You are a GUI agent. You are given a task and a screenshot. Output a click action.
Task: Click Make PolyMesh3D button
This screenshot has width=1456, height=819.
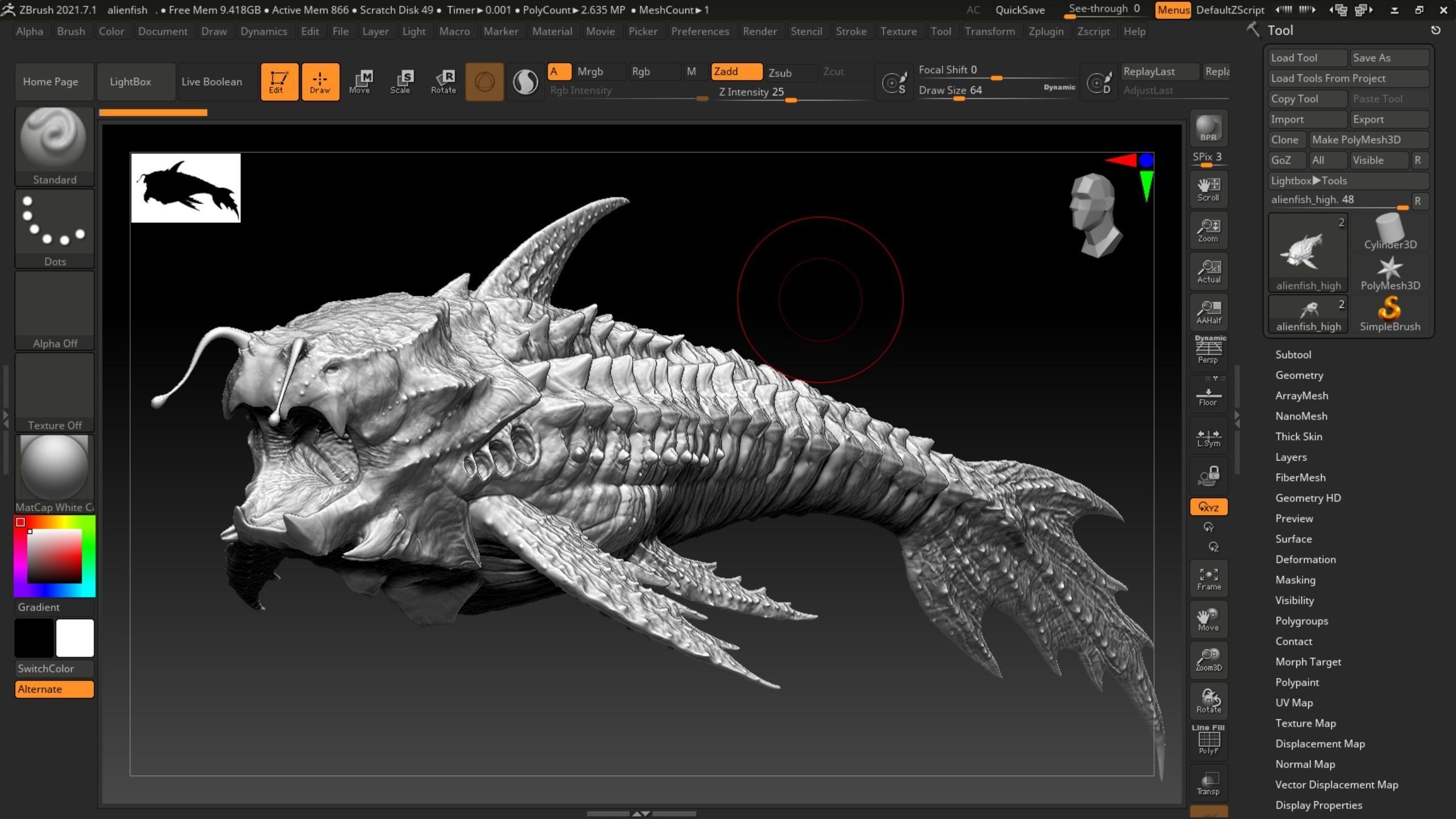[1369, 139]
